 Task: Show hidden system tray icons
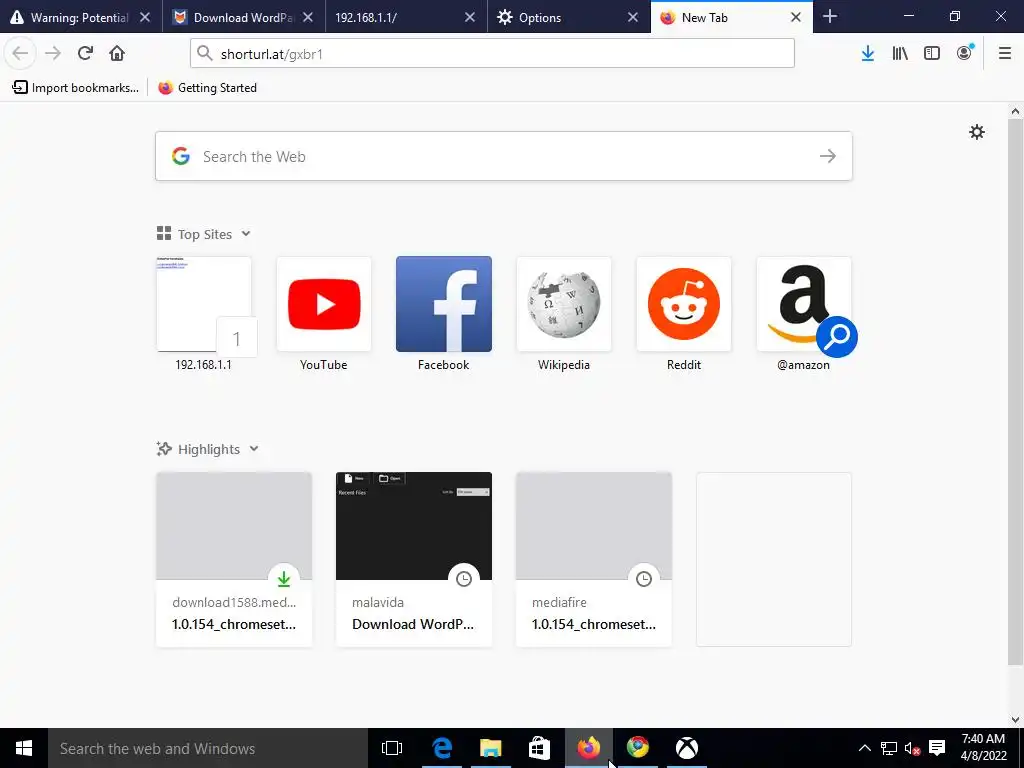pyautogui.click(x=864, y=748)
